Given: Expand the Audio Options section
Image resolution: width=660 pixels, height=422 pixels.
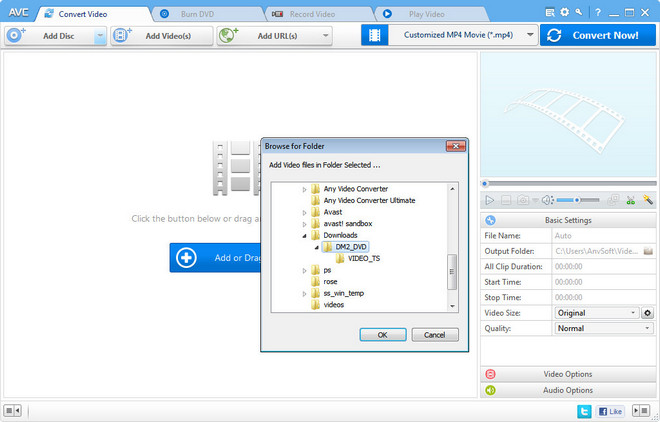Looking at the screenshot, I should (568, 390).
